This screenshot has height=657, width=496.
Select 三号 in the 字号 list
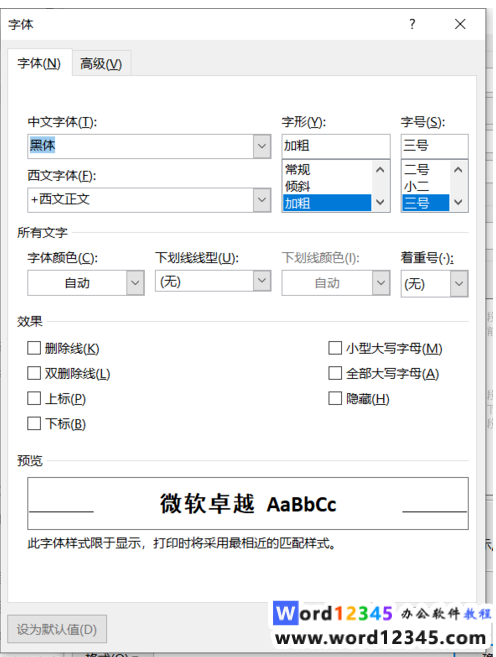coord(426,203)
